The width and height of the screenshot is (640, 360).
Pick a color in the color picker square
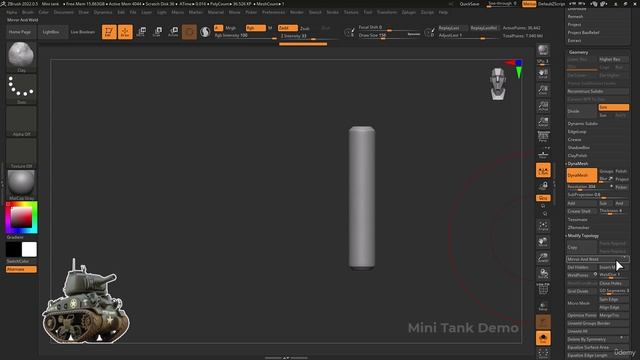21,217
